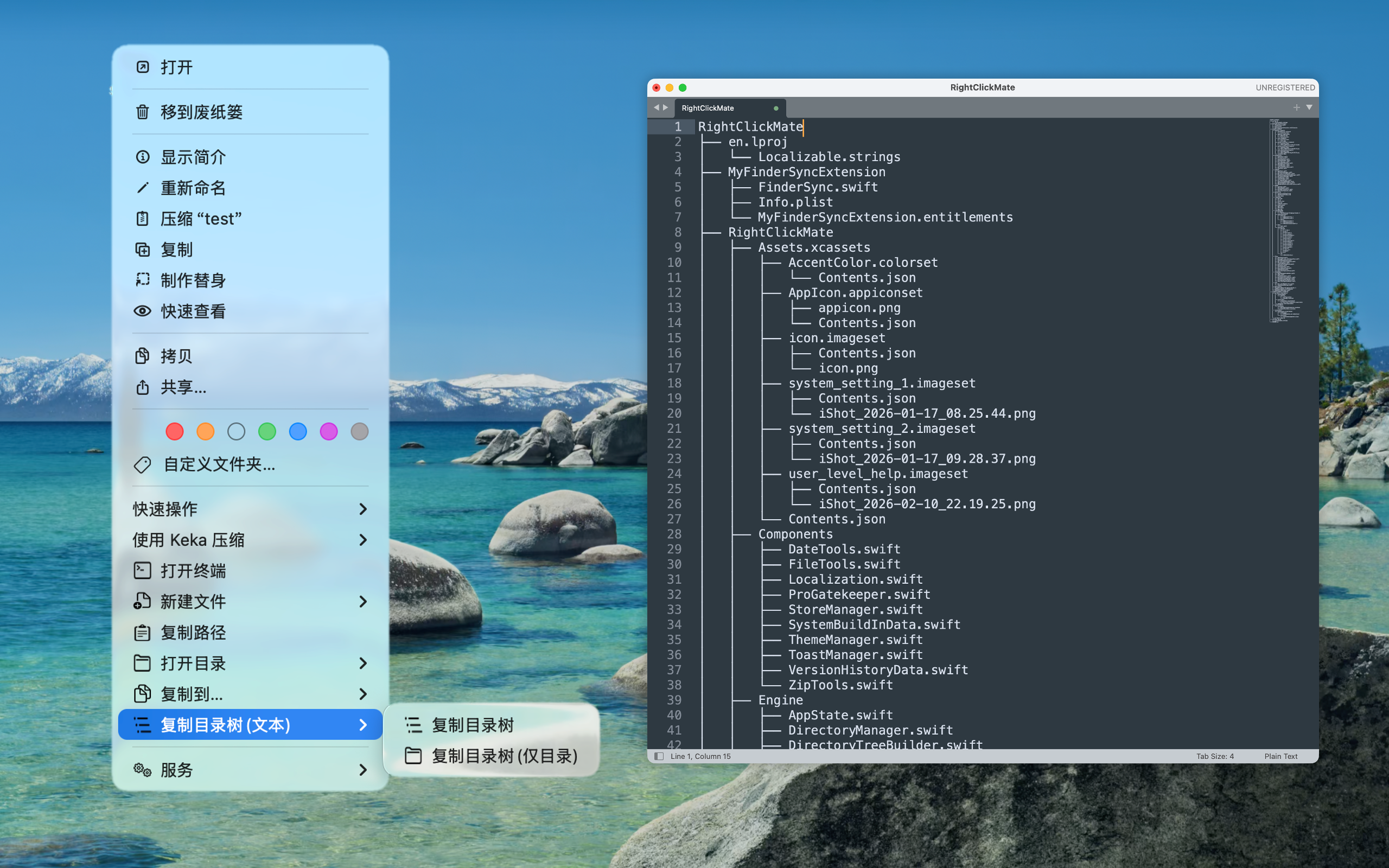Viewport: 1389px width, 868px height.
Task: Apply the red tag color swatch
Action: coord(175,431)
